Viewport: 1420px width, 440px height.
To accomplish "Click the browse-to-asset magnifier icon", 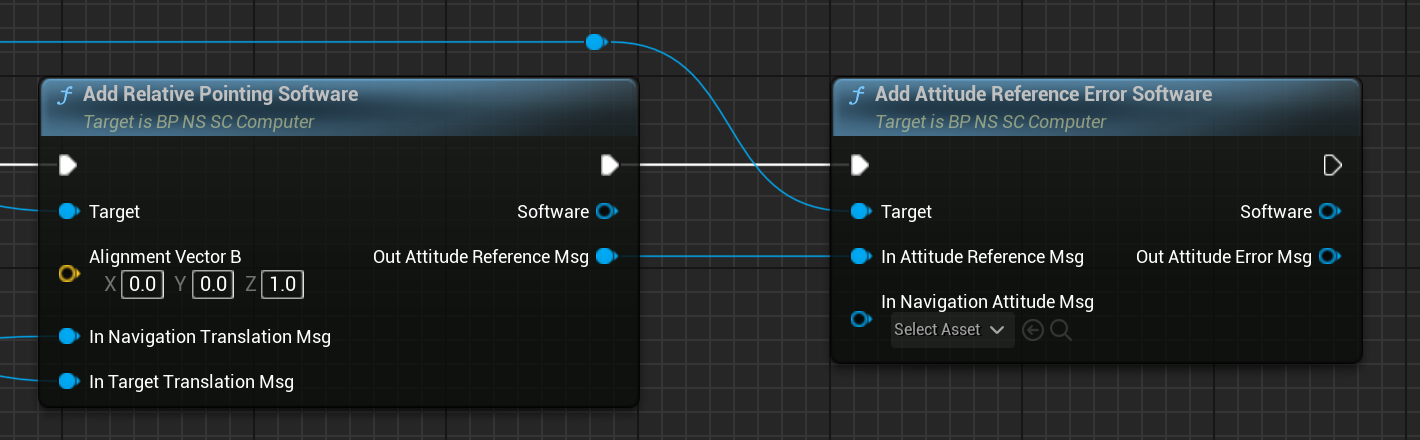I will (x=1061, y=330).
